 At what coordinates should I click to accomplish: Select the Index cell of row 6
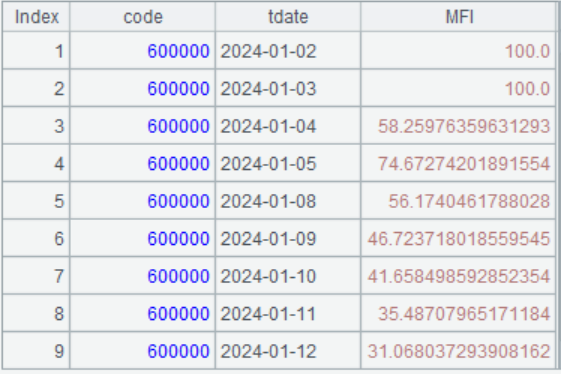(36, 238)
